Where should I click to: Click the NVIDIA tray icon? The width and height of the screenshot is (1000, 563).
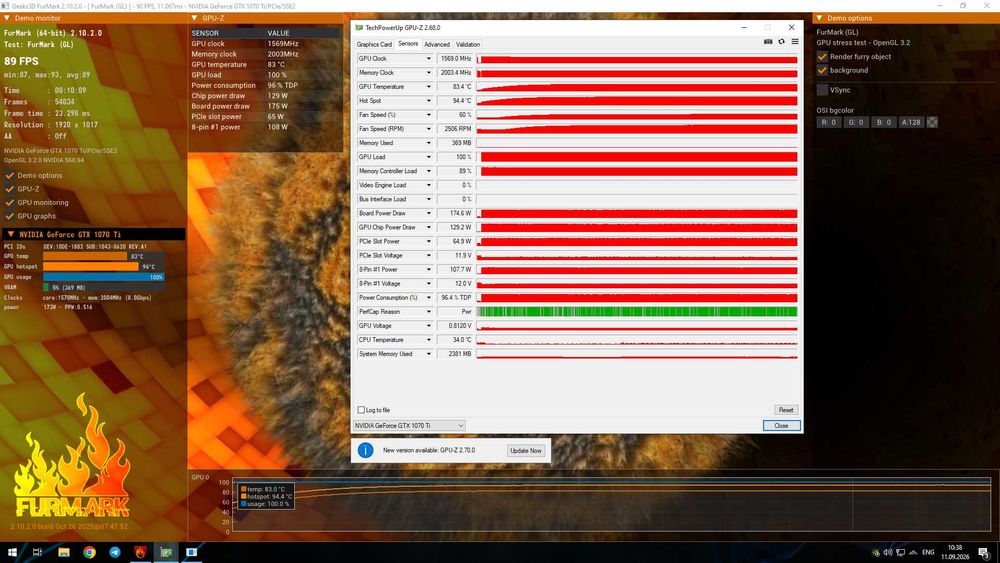click(876, 552)
